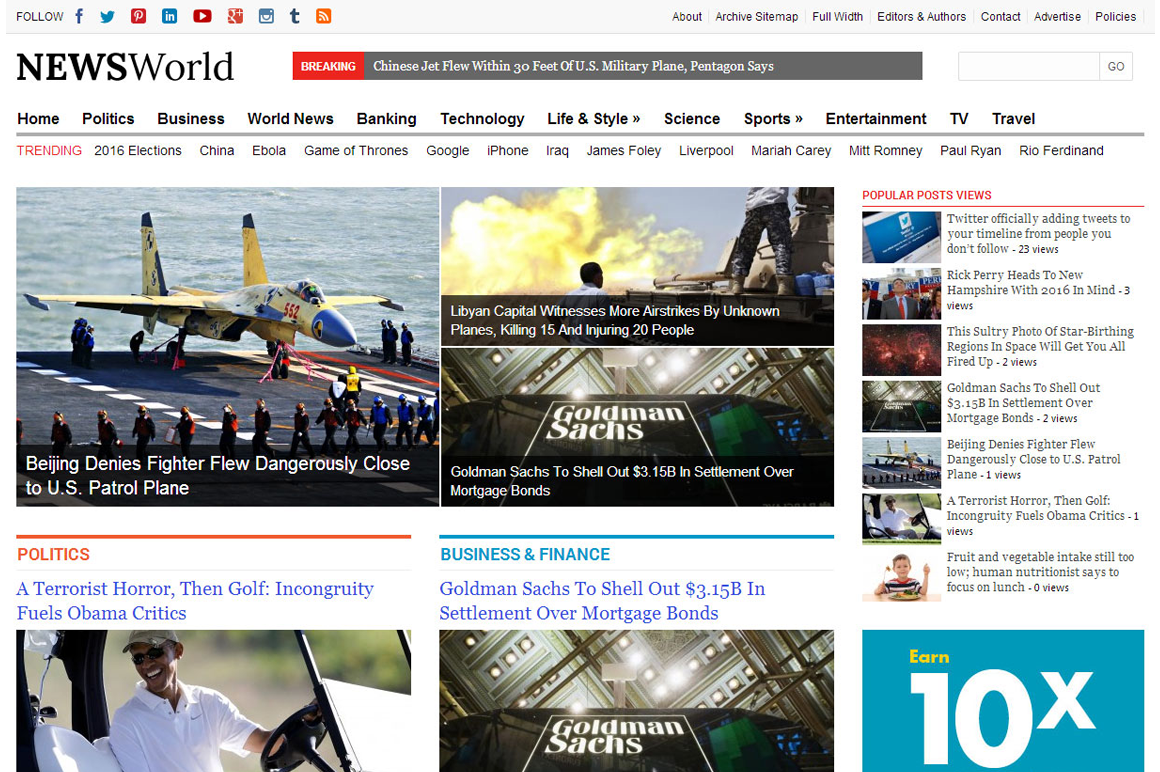Go to the World News section
The height and width of the screenshot is (772, 1160).
[x=290, y=119]
